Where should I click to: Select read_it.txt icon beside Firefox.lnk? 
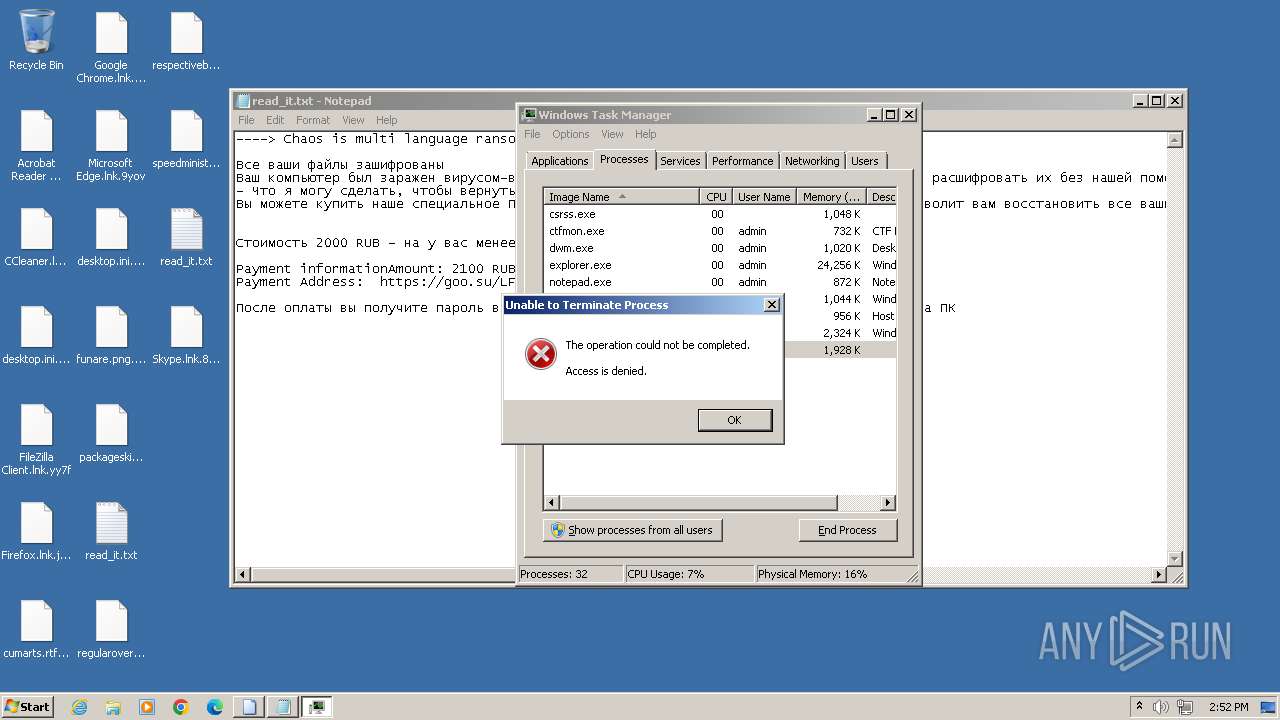[x=111, y=531]
